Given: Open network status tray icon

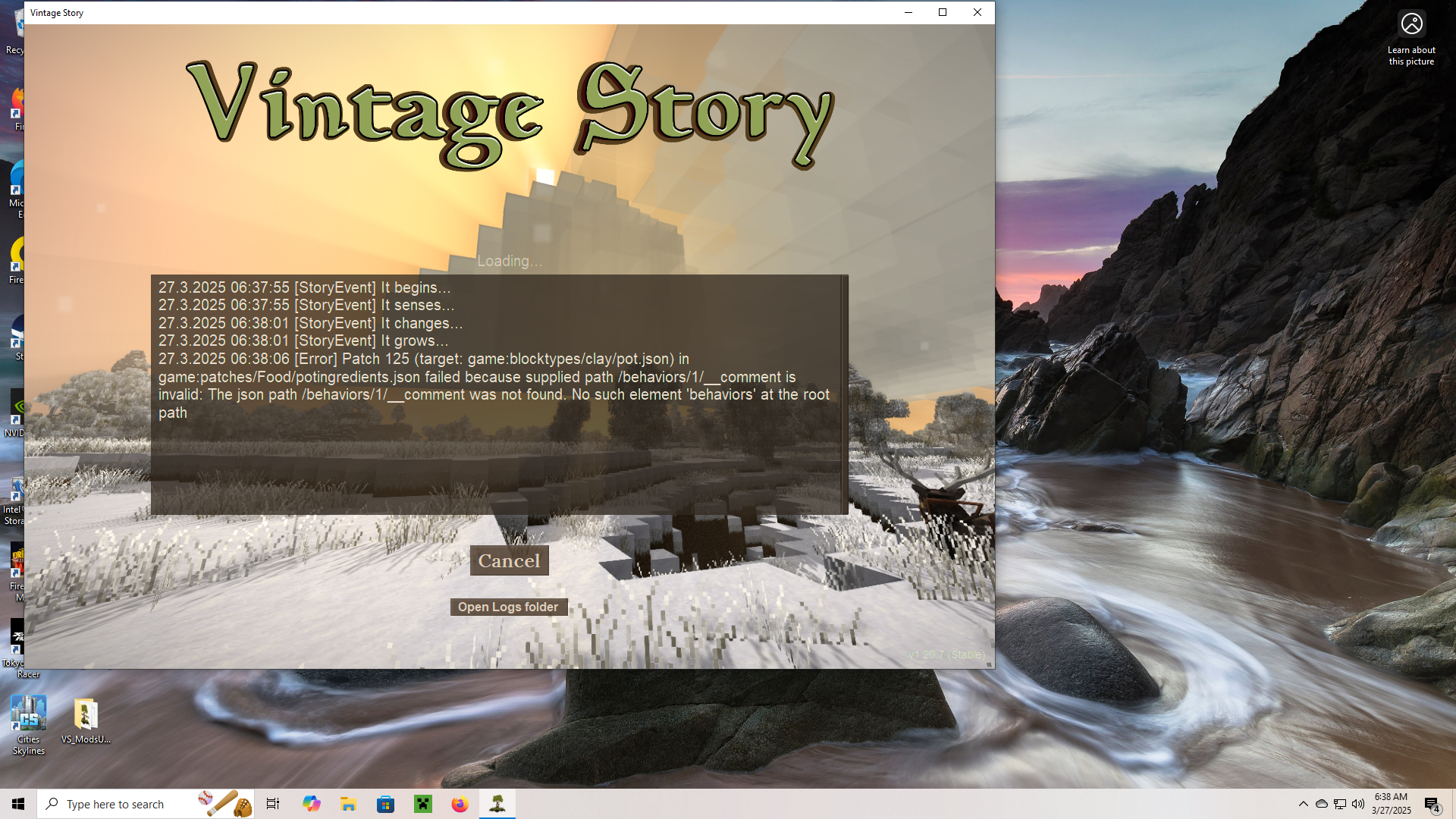Looking at the screenshot, I should click(1340, 804).
